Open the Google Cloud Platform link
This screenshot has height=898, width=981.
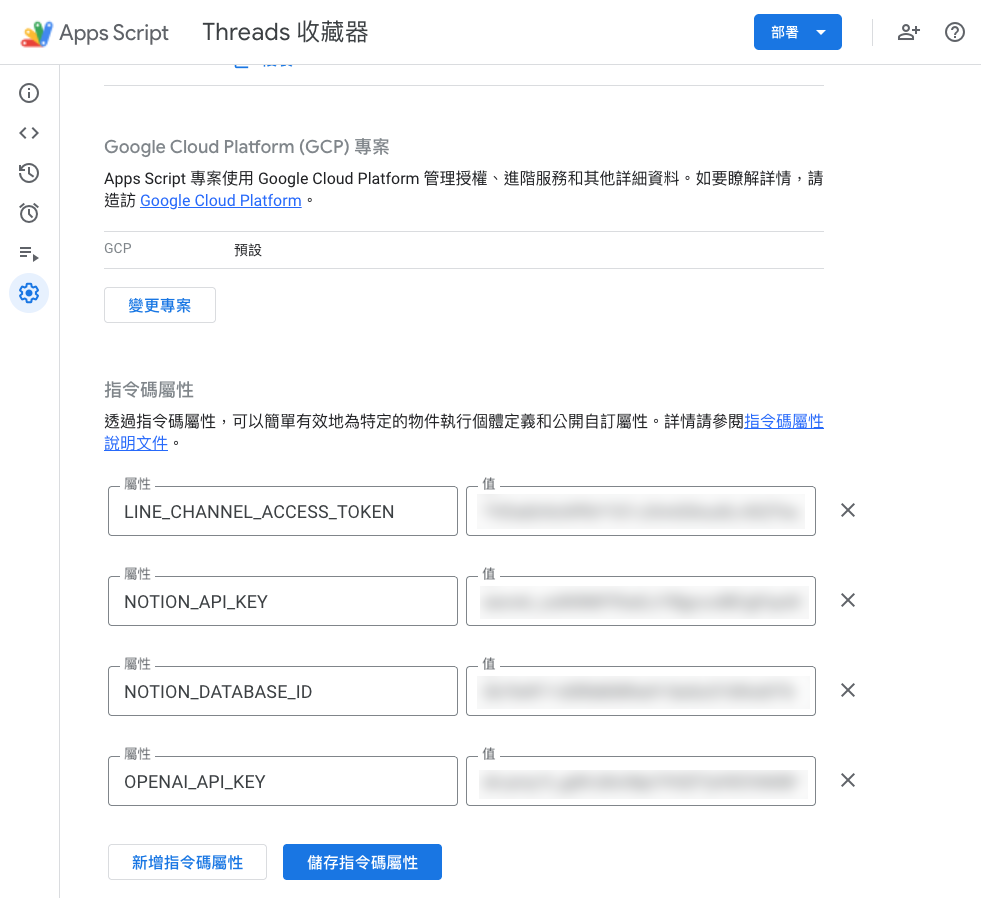pos(220,200)
